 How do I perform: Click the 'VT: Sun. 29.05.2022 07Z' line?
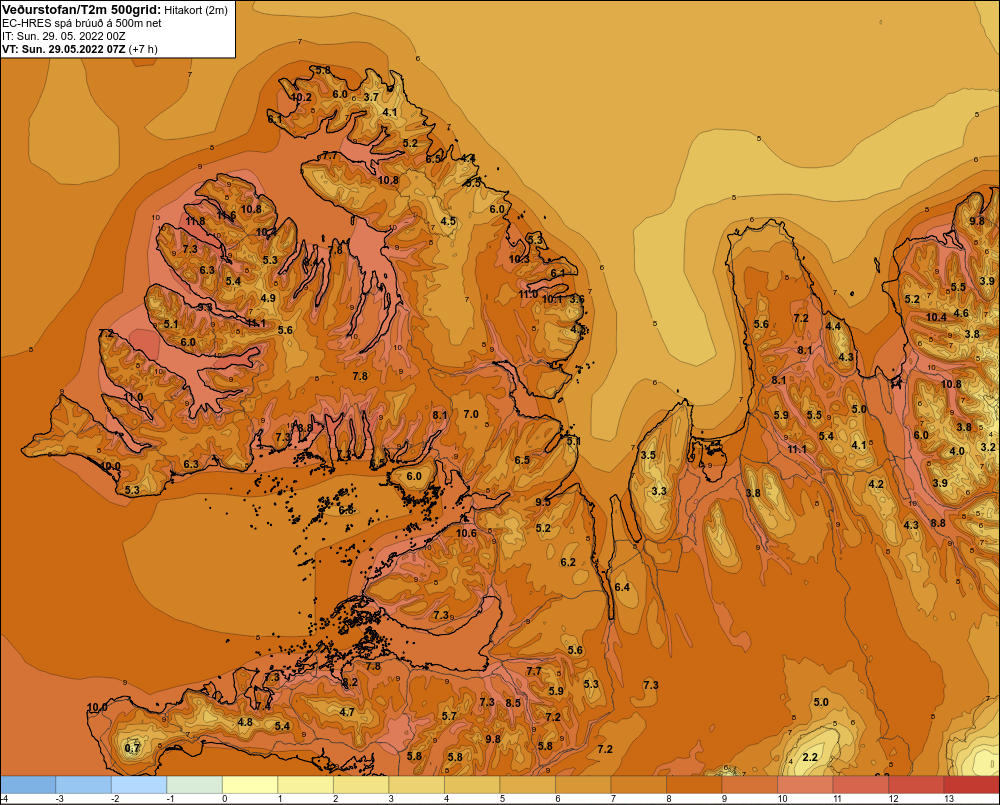click(x=64, y=49)
